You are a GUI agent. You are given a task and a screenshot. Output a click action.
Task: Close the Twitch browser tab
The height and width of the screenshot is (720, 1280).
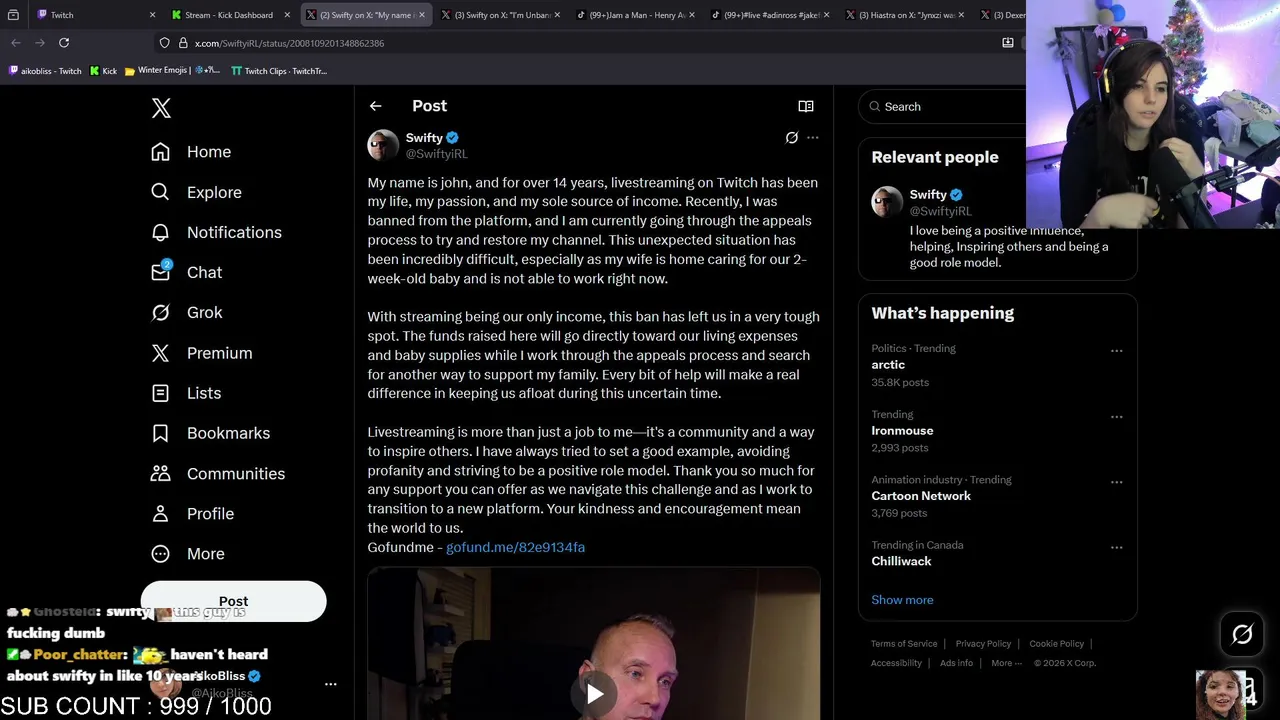[152, 15]
